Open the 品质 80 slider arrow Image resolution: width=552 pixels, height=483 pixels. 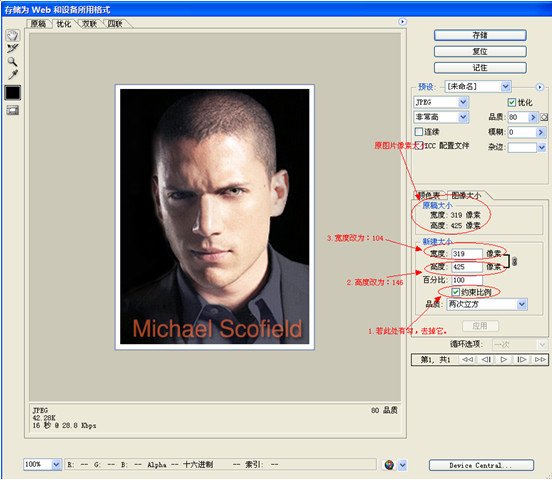533,117
